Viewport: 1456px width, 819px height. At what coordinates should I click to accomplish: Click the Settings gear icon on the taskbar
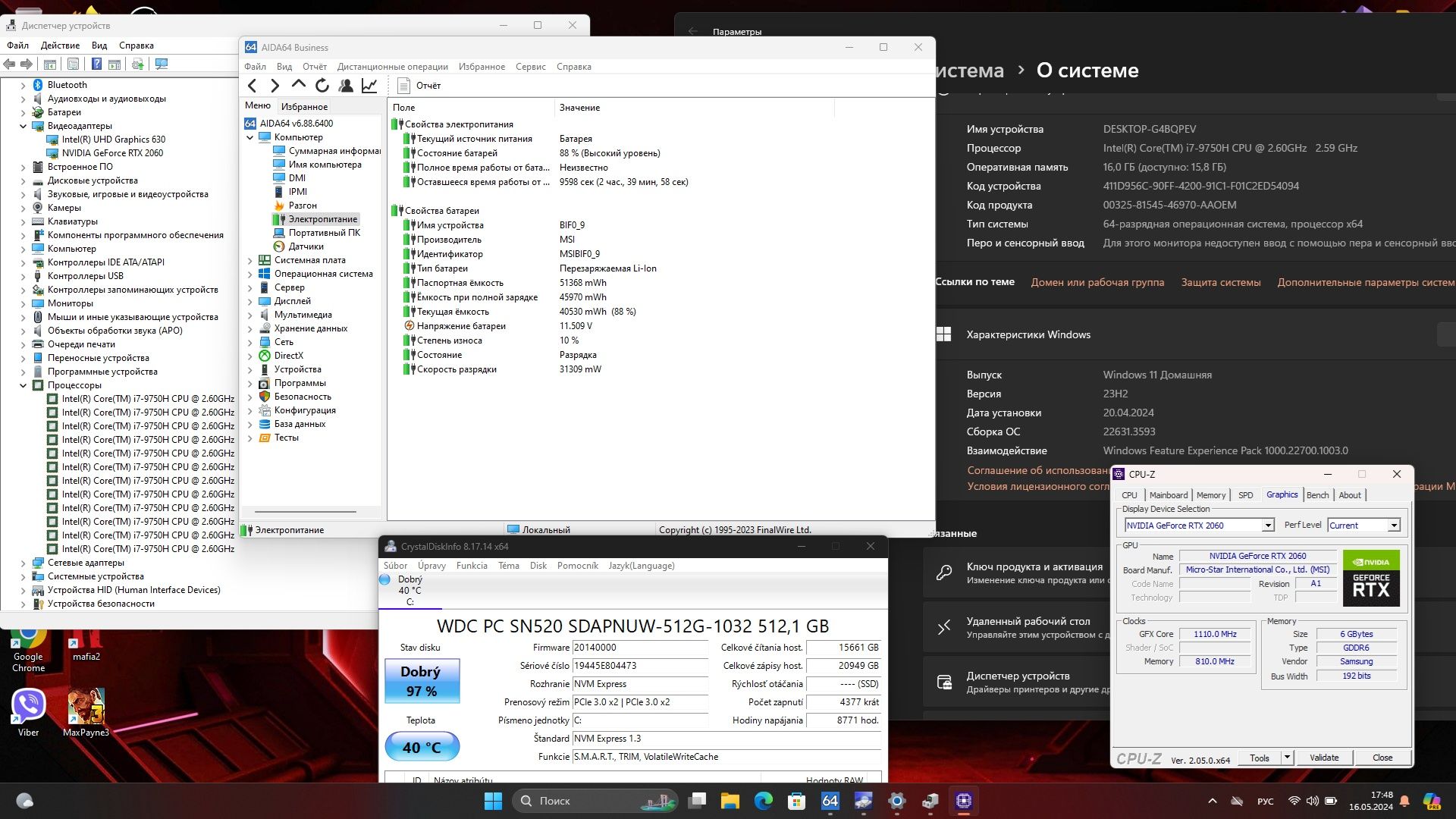click(x=897, y=801)
